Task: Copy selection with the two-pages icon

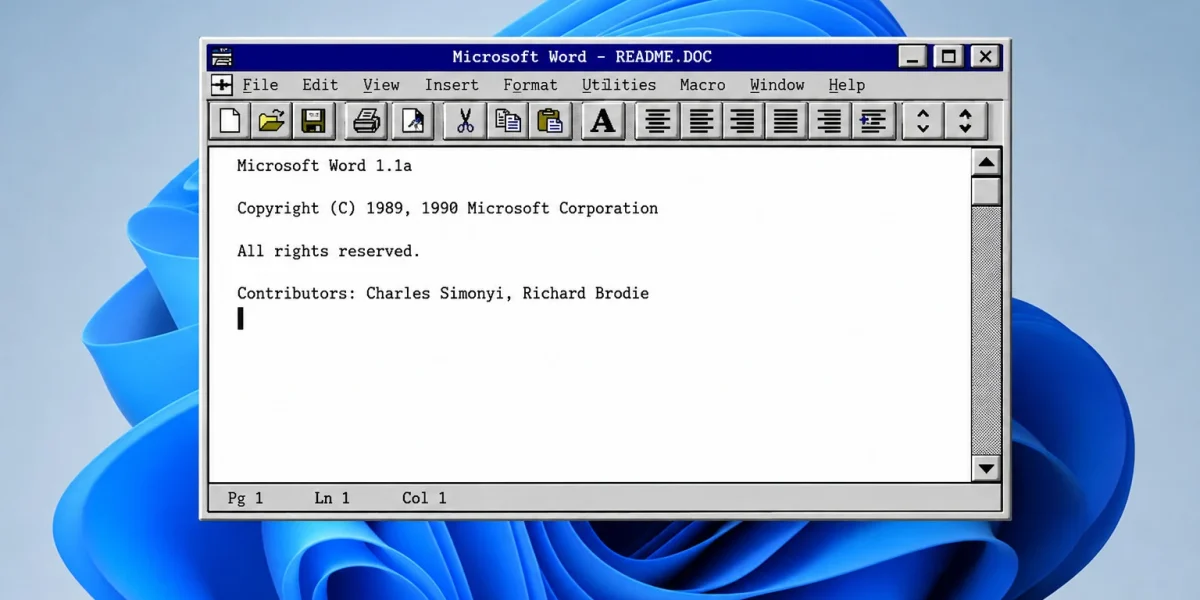Action: point(507,121)
